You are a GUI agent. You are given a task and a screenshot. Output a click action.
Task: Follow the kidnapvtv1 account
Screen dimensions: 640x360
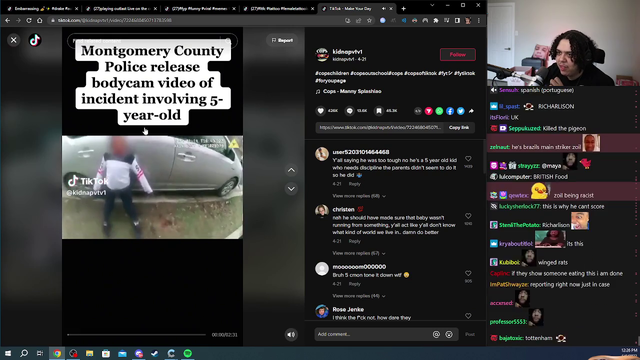click(x=458, y=54)
